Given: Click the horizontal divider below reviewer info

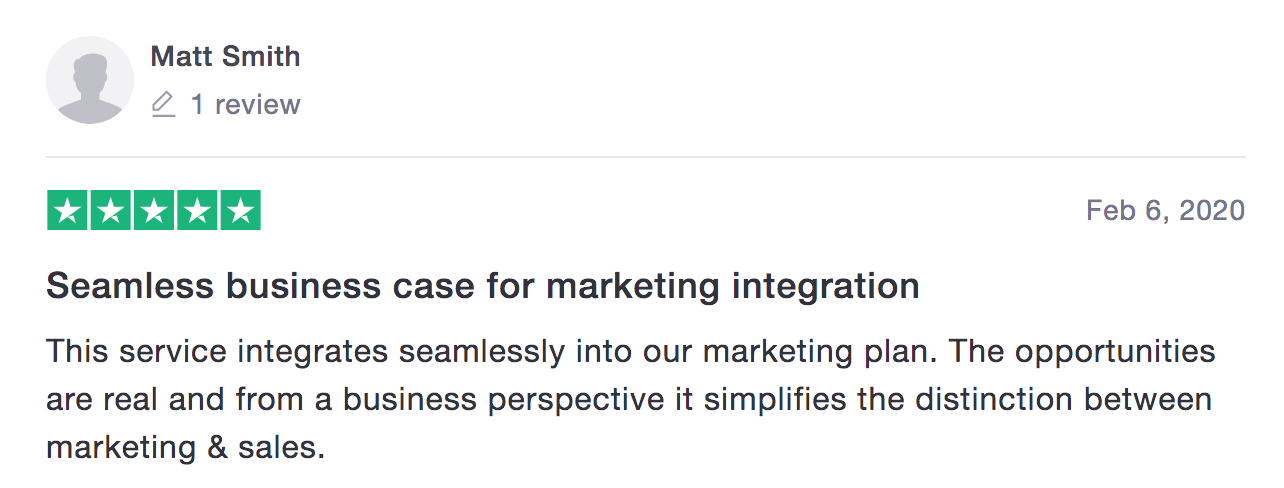Looking at the screenshot, I should (645, 157).
